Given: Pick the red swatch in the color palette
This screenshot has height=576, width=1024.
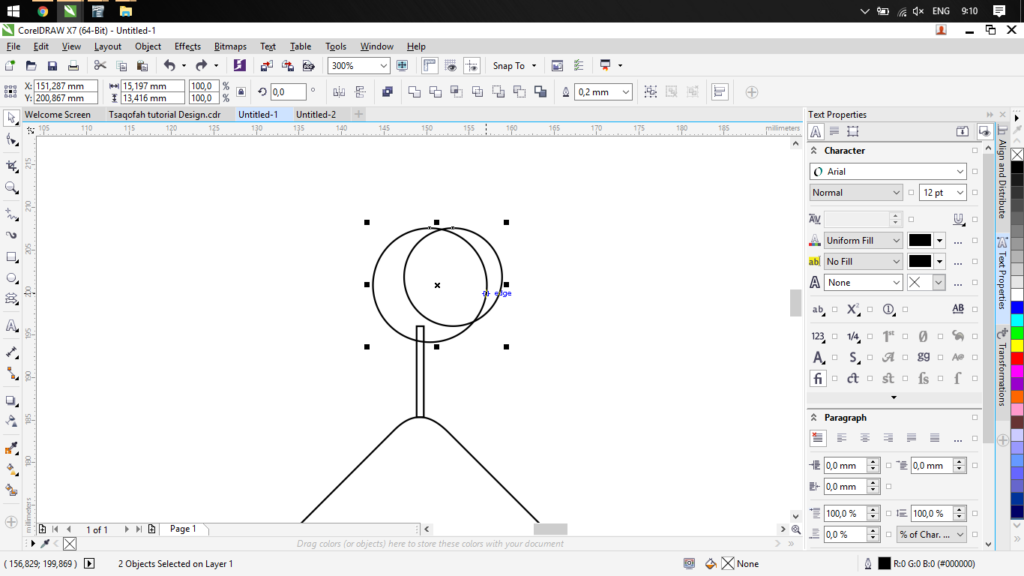Looking at the screenshot, I should click(1017, 358).
